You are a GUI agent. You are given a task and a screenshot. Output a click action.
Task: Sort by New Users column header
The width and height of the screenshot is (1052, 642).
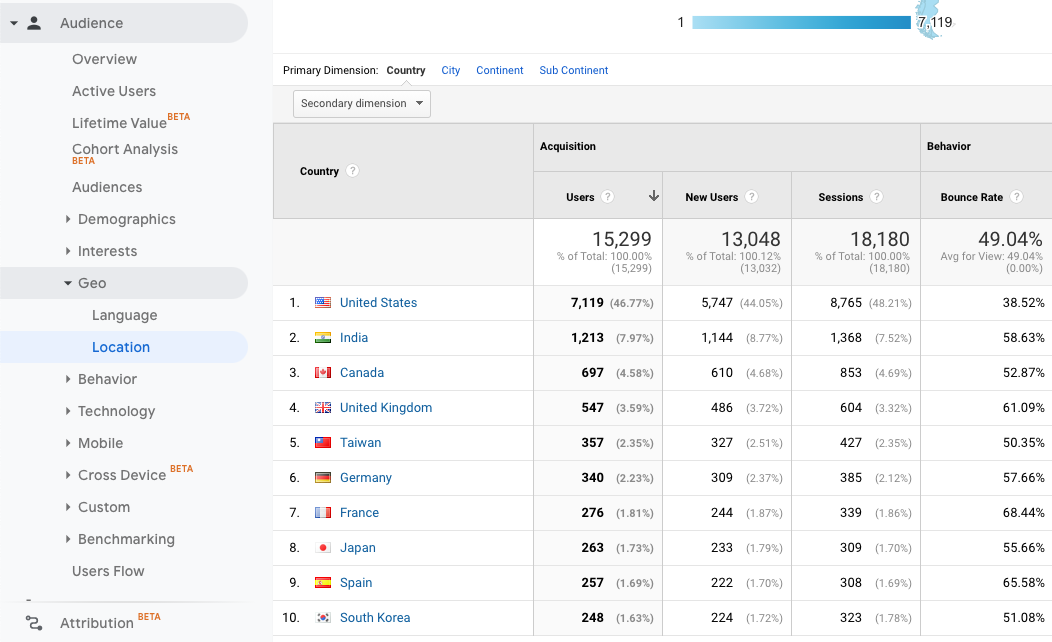712,197
